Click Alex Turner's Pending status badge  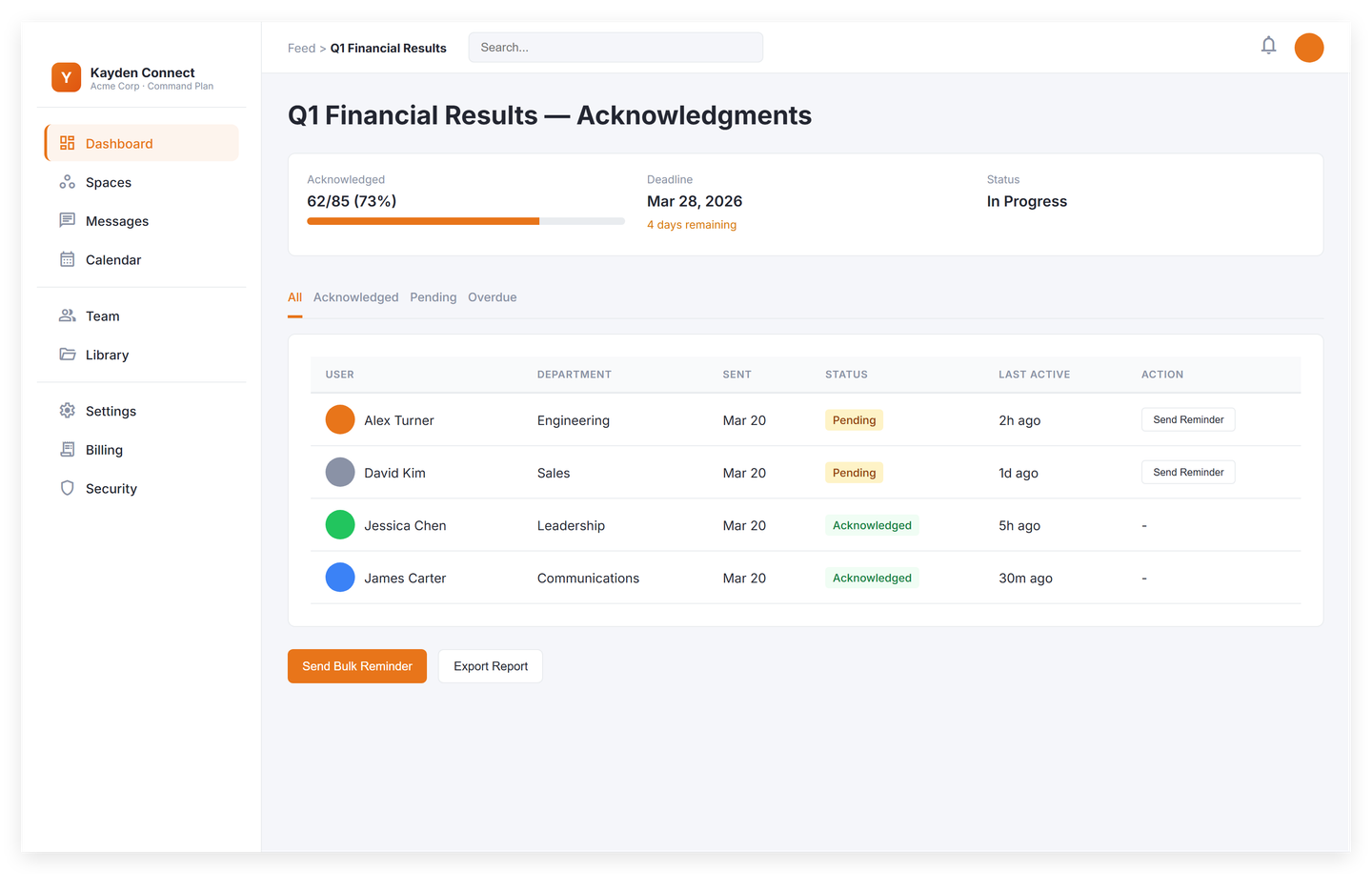coord(854,419)
